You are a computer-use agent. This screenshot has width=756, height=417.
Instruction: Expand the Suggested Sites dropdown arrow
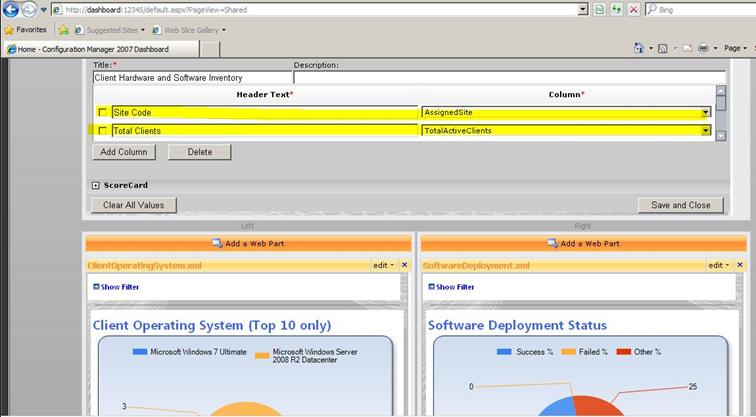tap(143, 30)
